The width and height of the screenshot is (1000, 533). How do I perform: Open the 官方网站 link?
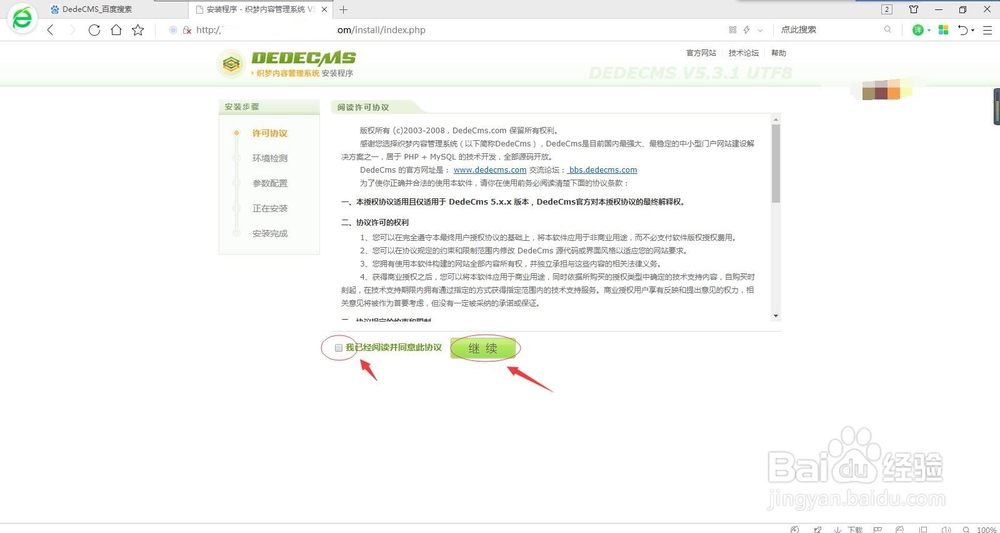pos(701,53)
